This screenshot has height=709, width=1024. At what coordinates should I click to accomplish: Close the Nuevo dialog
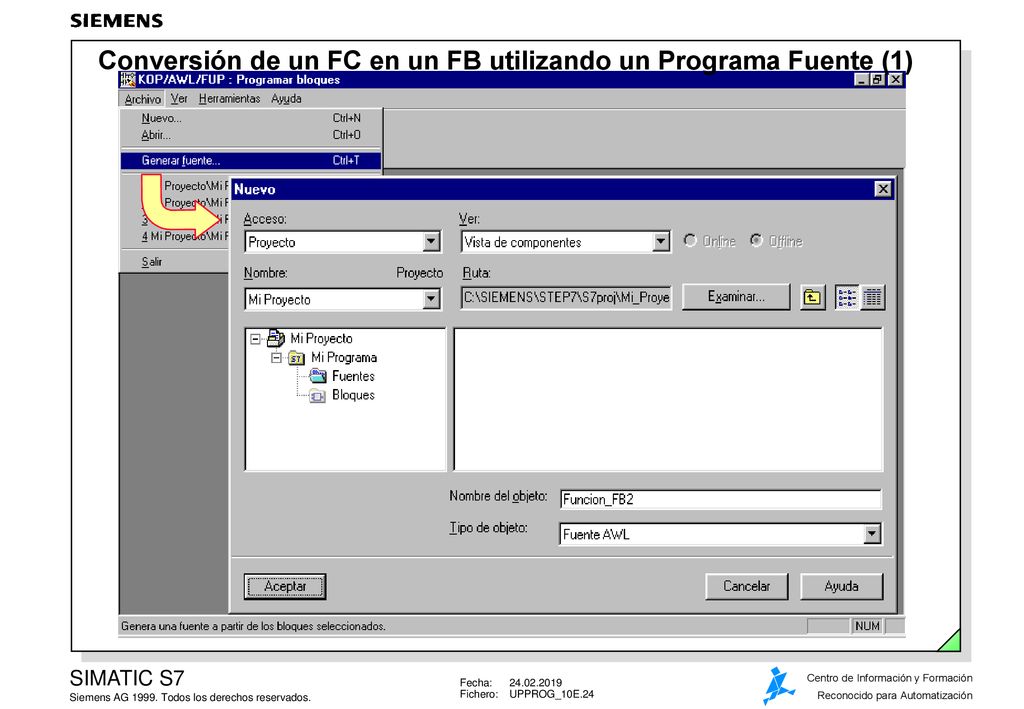[x=883, y=189]
